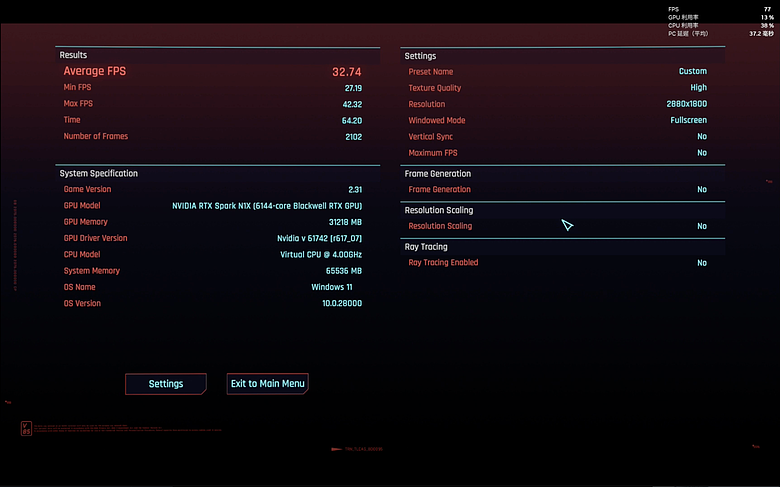The image size is (780, 487).
Task: Click GPU Memory value 31218 MB
Action: pyautogui.click(x=345, y=222)
